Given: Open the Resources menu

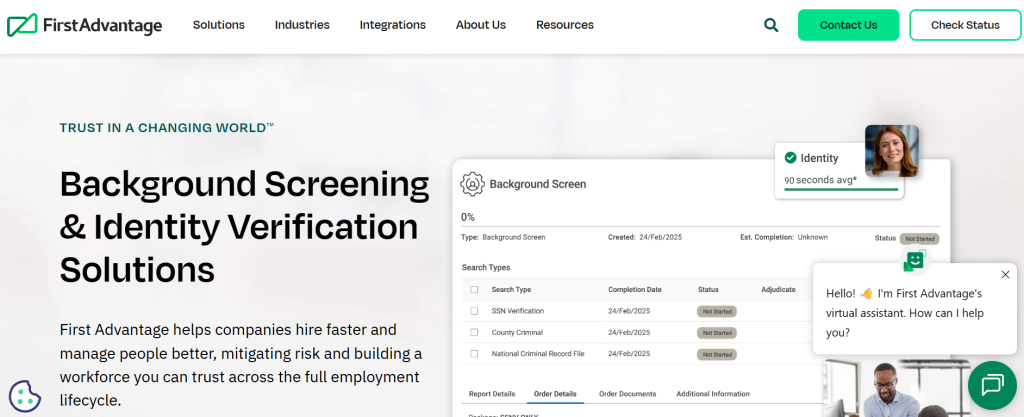Looking at the screenshot, I should pos(565,25).
